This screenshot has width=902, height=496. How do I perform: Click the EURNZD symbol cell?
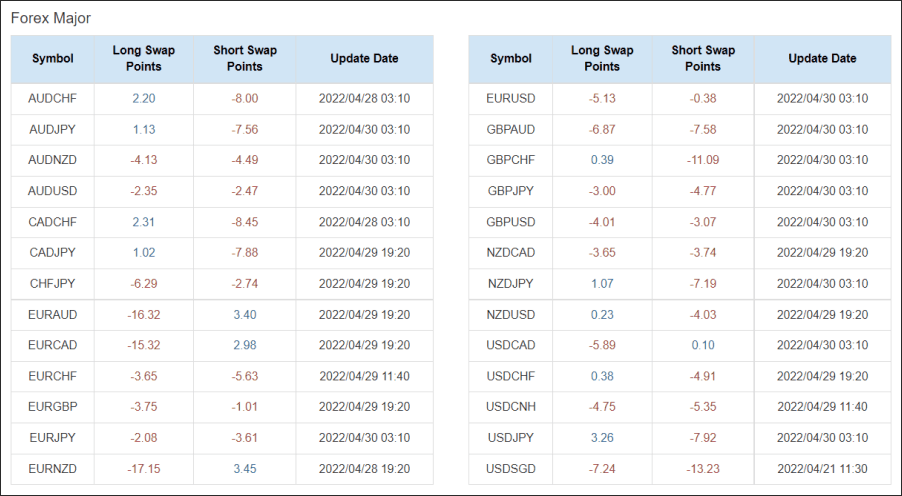click(x=52, y=469)
